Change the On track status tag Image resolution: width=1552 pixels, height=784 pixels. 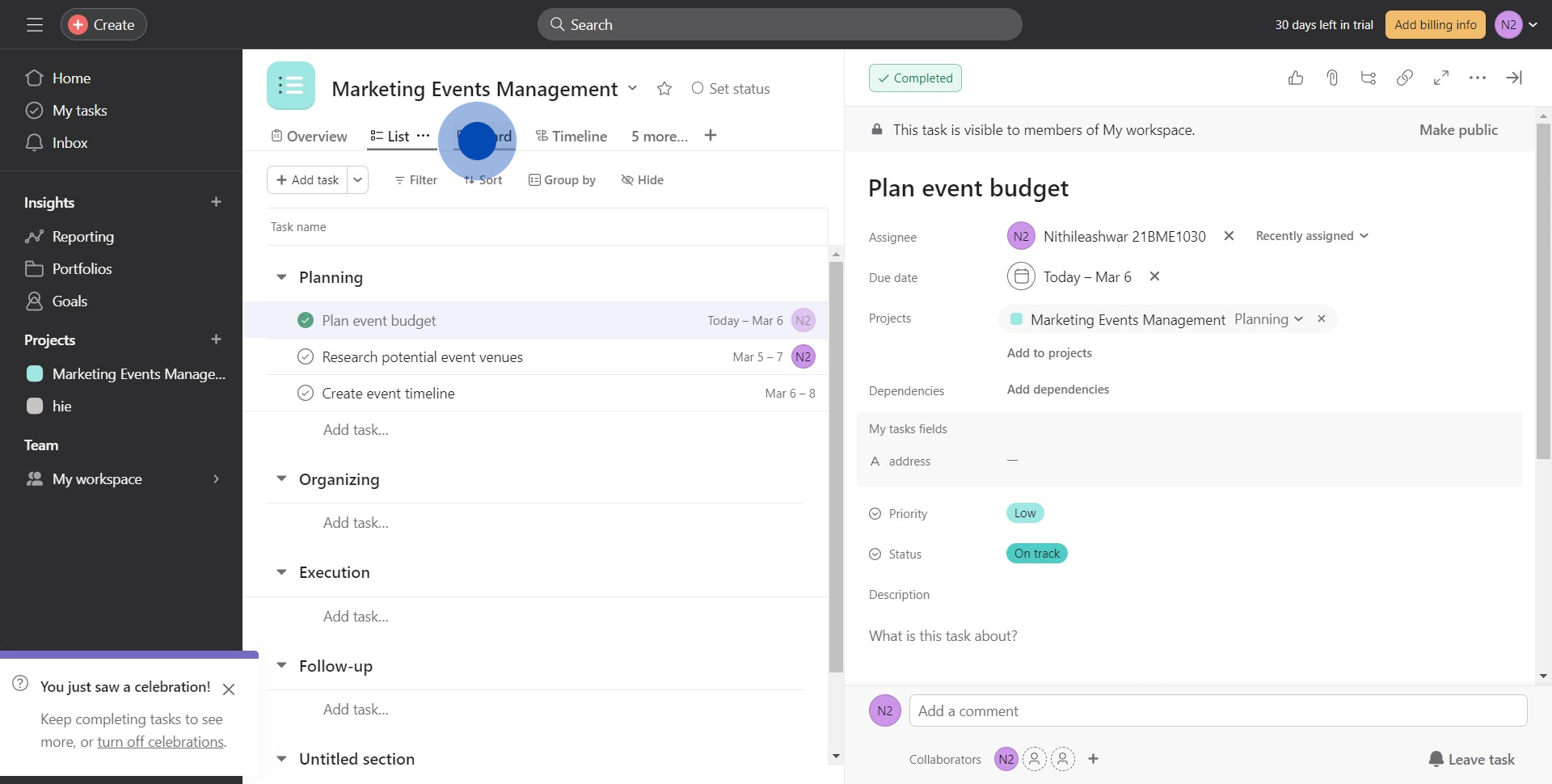click(1037, 554)
